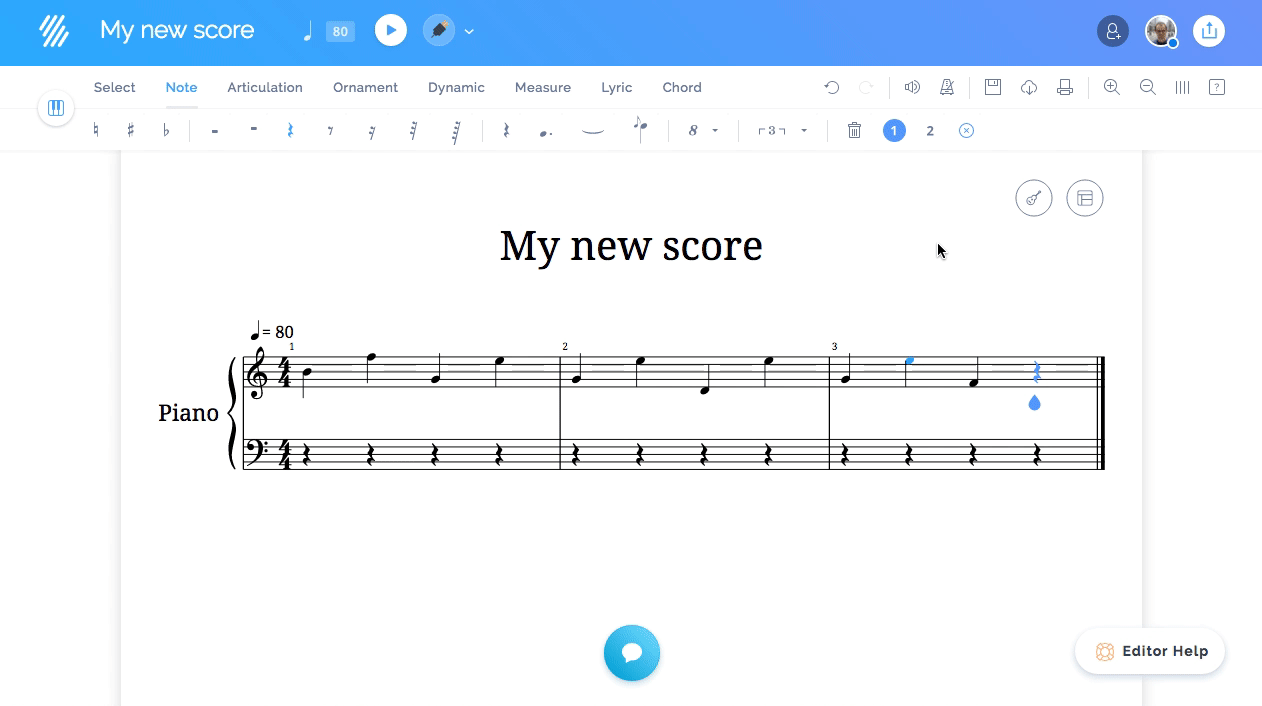Click the cloud download icon
Image resolution: width=1262 pixels, height=706 pixels.
click(1029, 87)
